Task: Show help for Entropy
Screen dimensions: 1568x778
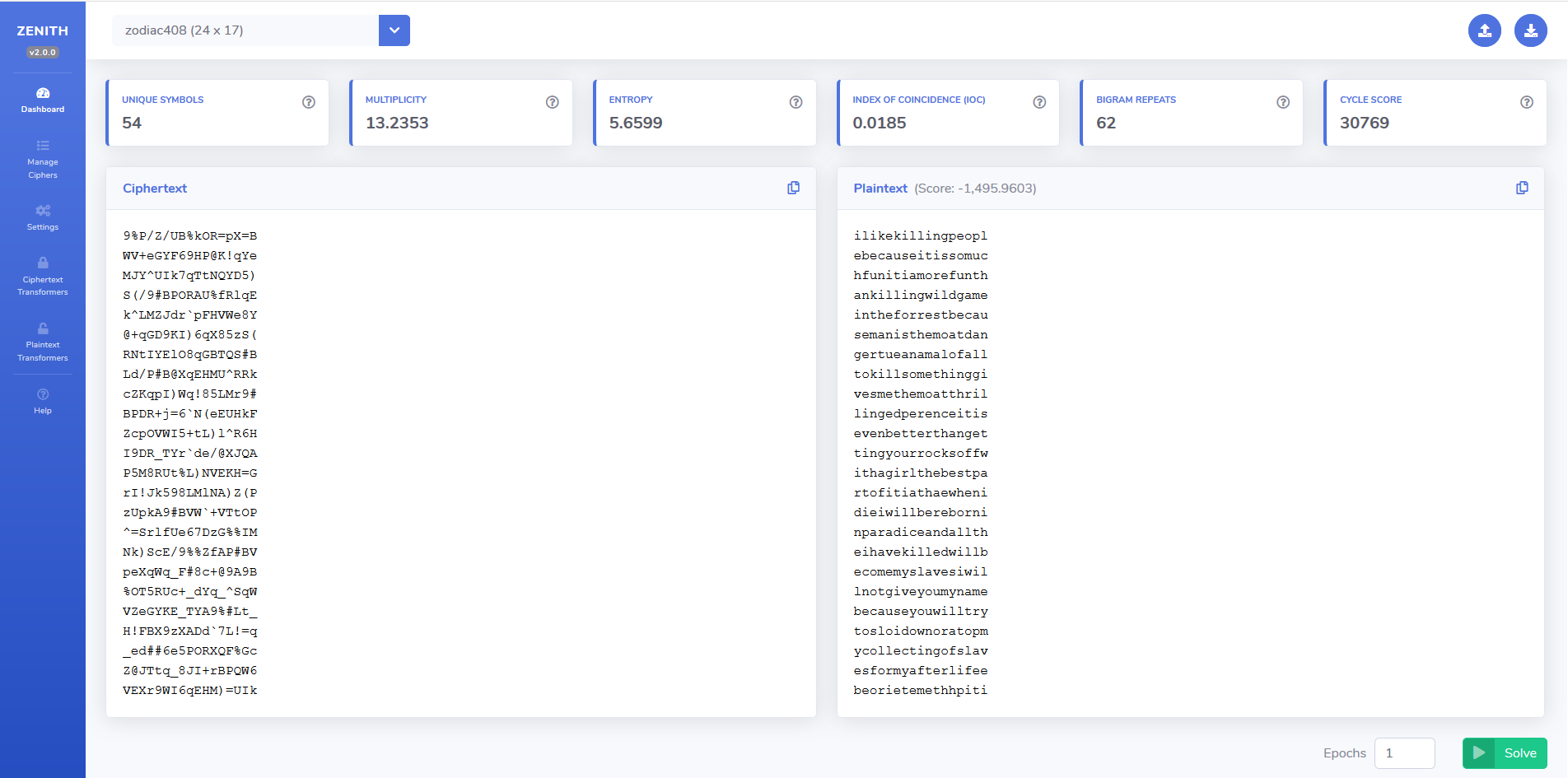Action: point(796,102)
